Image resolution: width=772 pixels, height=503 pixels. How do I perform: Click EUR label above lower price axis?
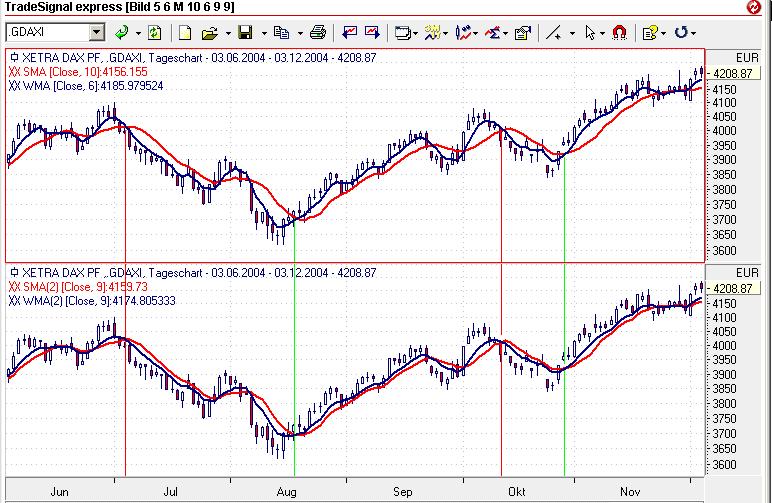coord(747,273)
